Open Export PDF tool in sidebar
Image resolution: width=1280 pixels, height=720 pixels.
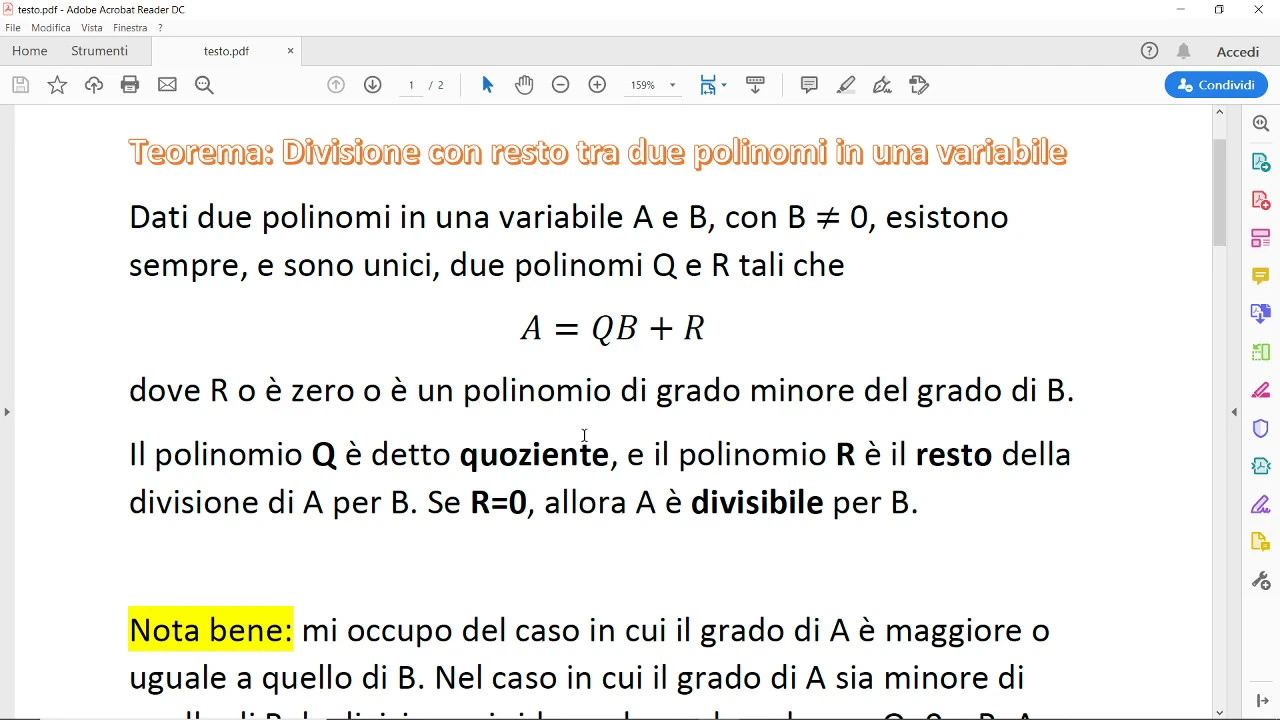[x=1261, y=162]
